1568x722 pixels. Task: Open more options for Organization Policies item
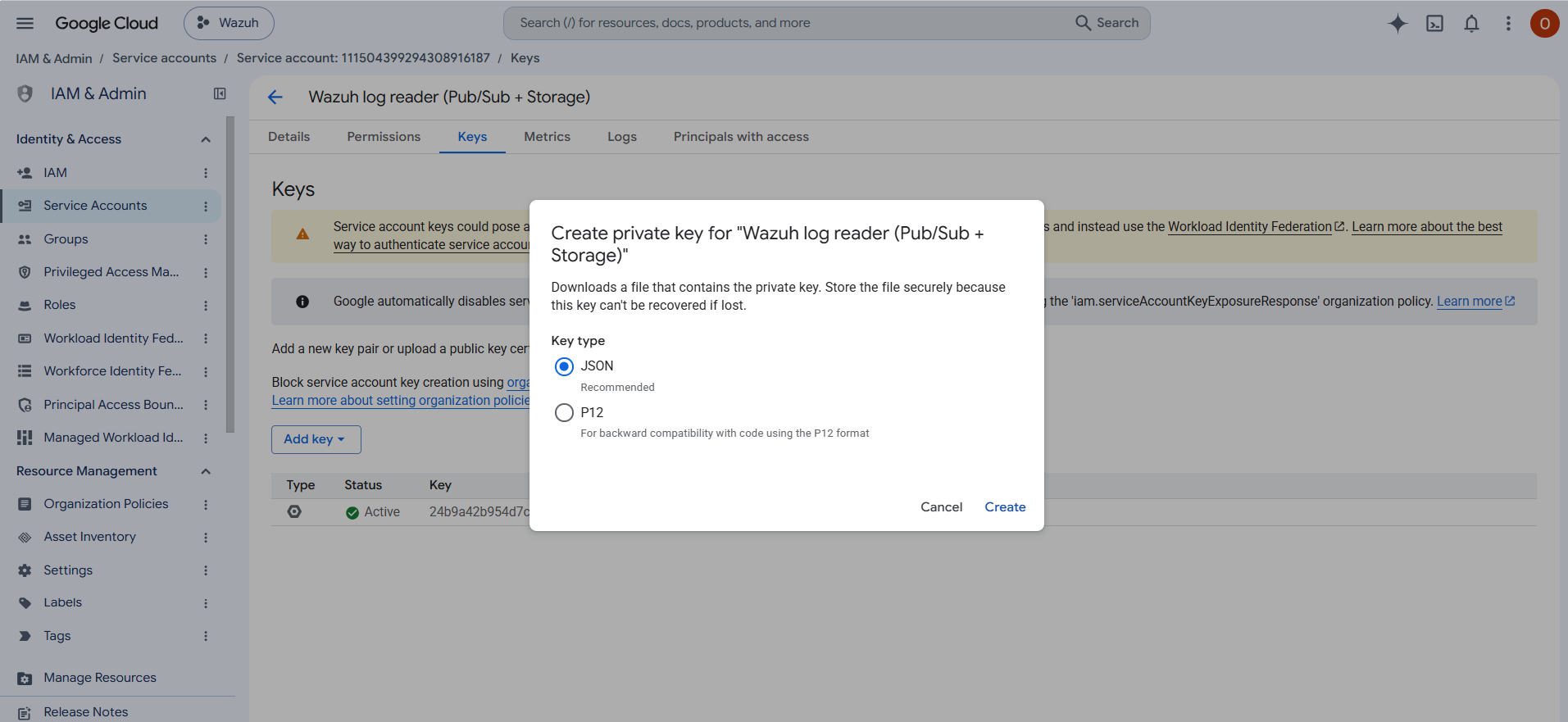(x=206, y=504)
